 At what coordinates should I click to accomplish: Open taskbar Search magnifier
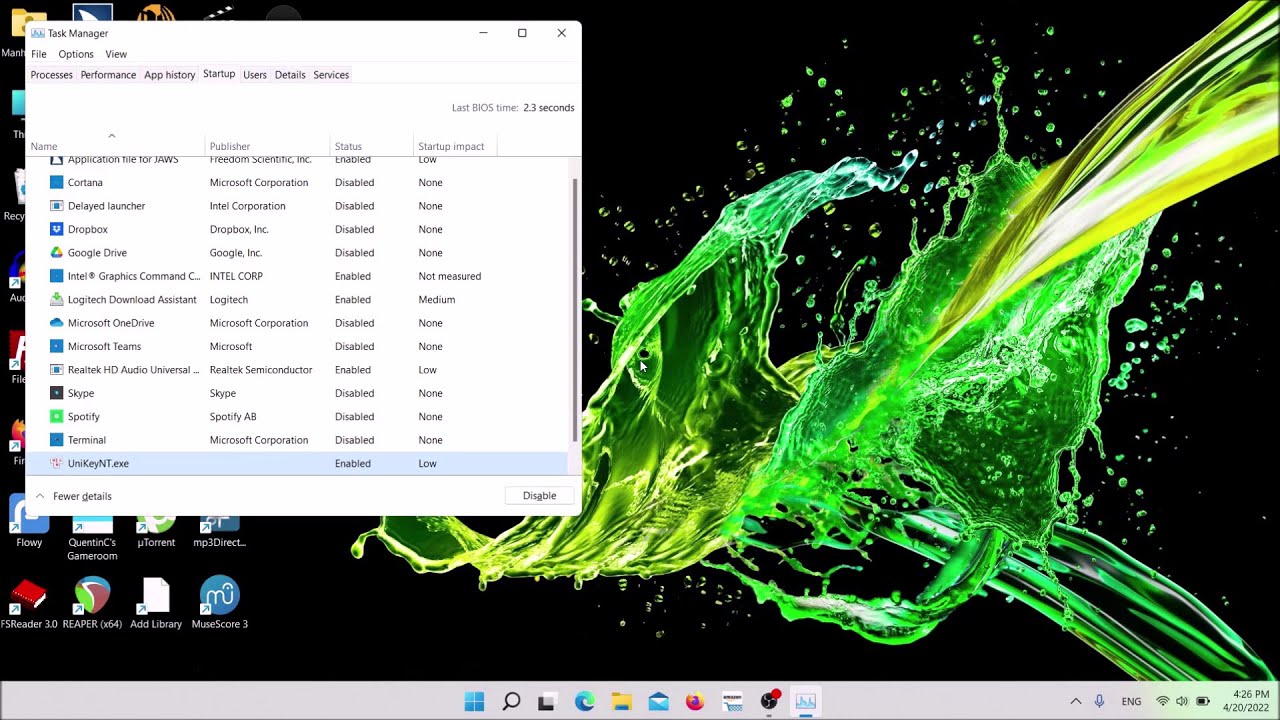point(511,701)
